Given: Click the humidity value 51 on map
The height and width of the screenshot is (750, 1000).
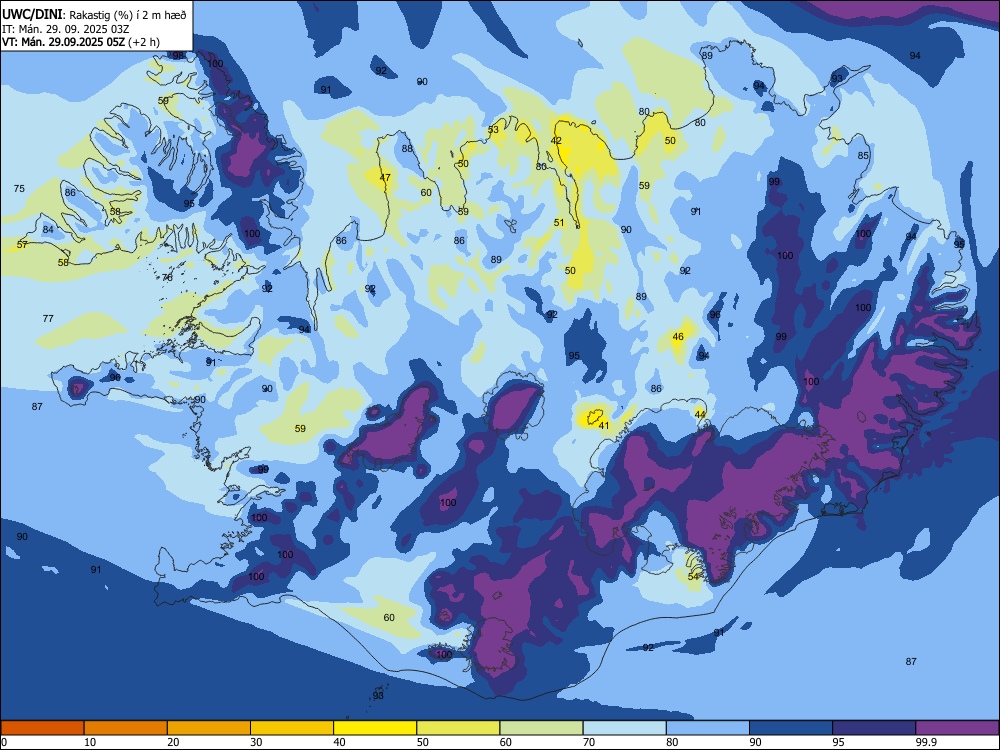Looking at the screenshot, I should (559, 223).
